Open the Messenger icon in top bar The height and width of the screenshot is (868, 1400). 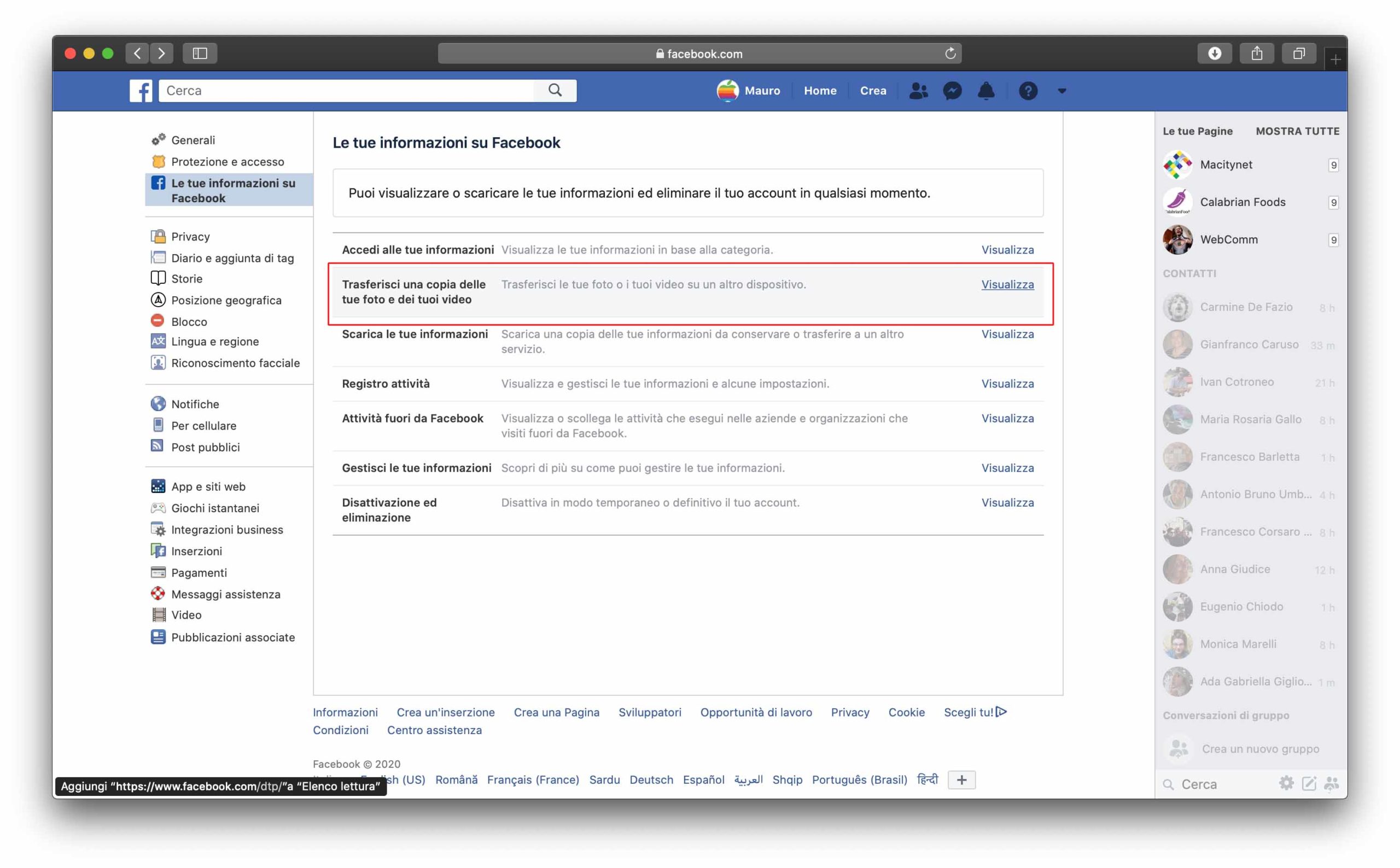point(952,91)
